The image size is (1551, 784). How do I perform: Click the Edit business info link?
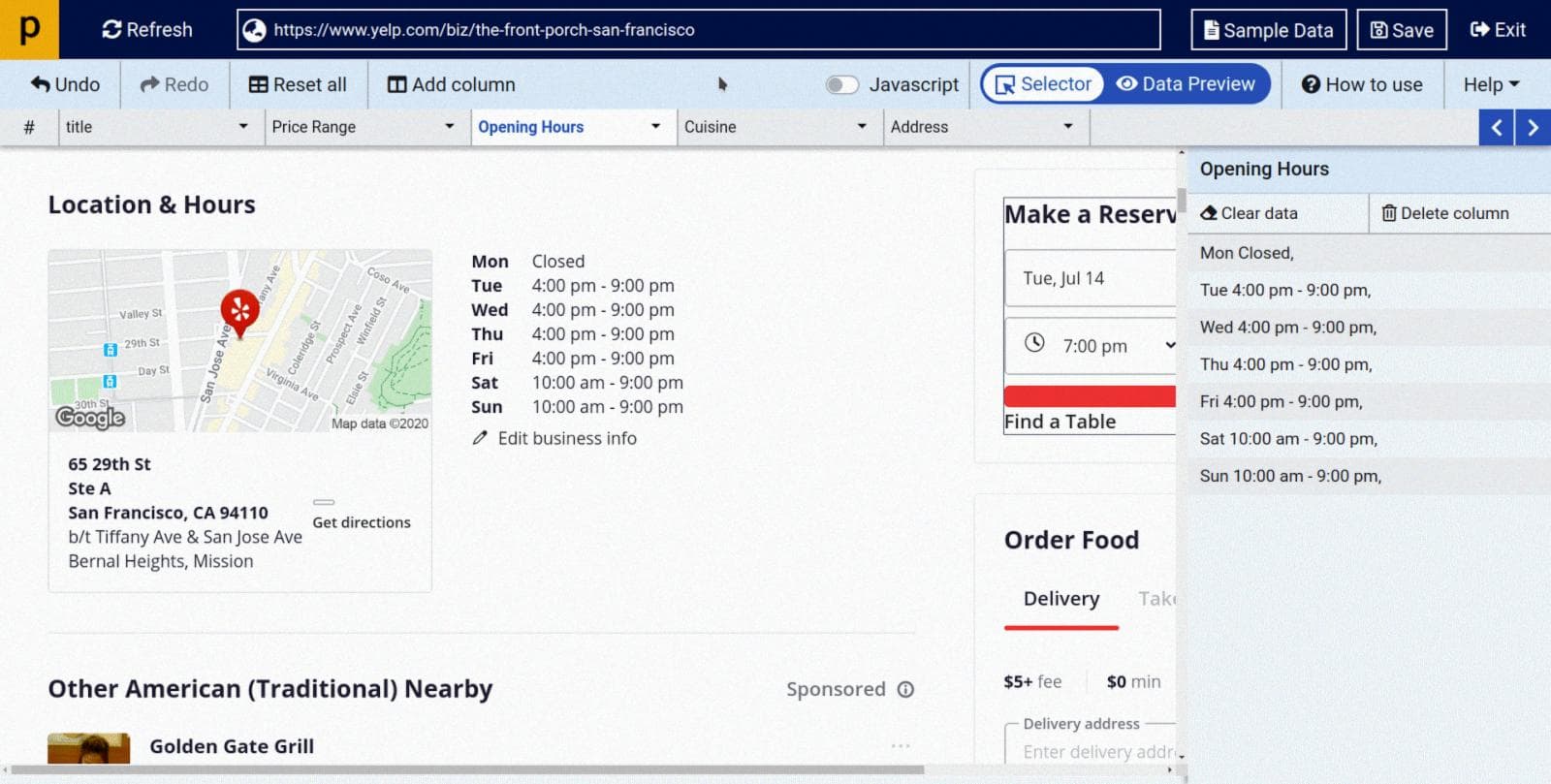pyautogui.click(x=567, y=438)
